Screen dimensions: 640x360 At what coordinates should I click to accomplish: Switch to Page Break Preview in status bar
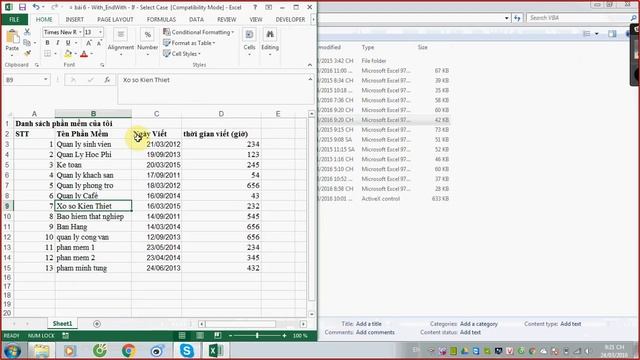click(x=218, y=336)
